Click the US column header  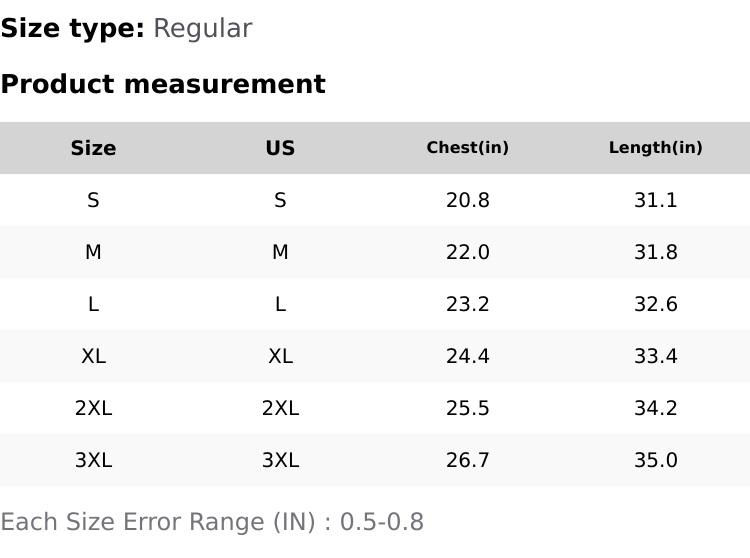point(280,148)
